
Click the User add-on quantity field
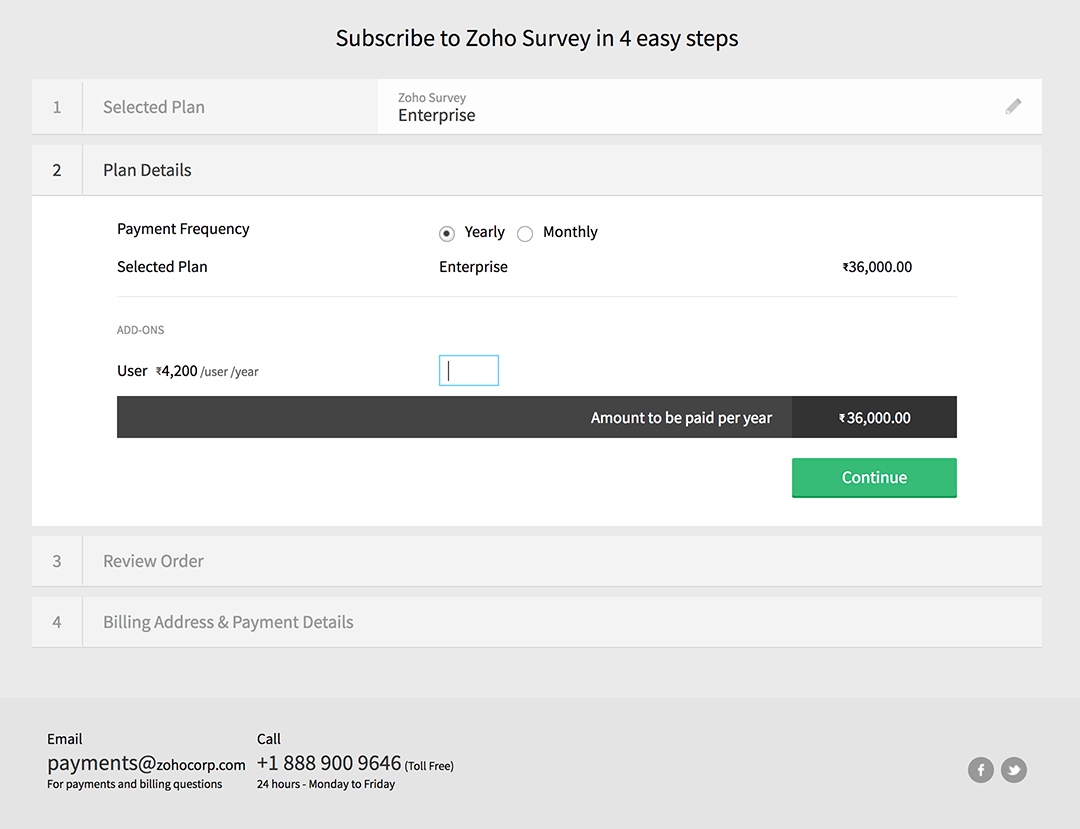tap(469, 370)
